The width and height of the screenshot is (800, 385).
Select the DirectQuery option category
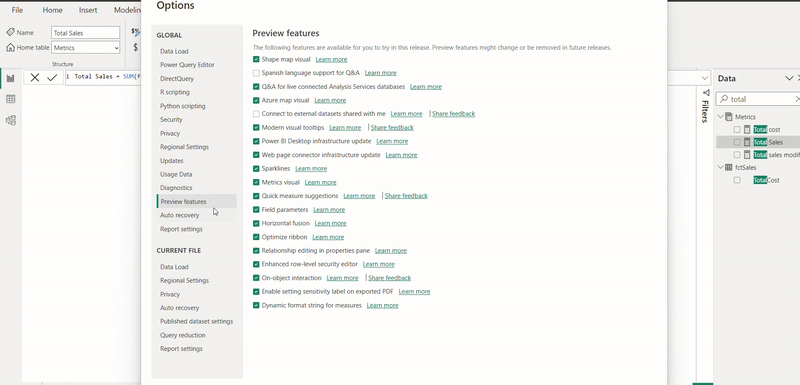pyautogui.click(x=177, y=79)
